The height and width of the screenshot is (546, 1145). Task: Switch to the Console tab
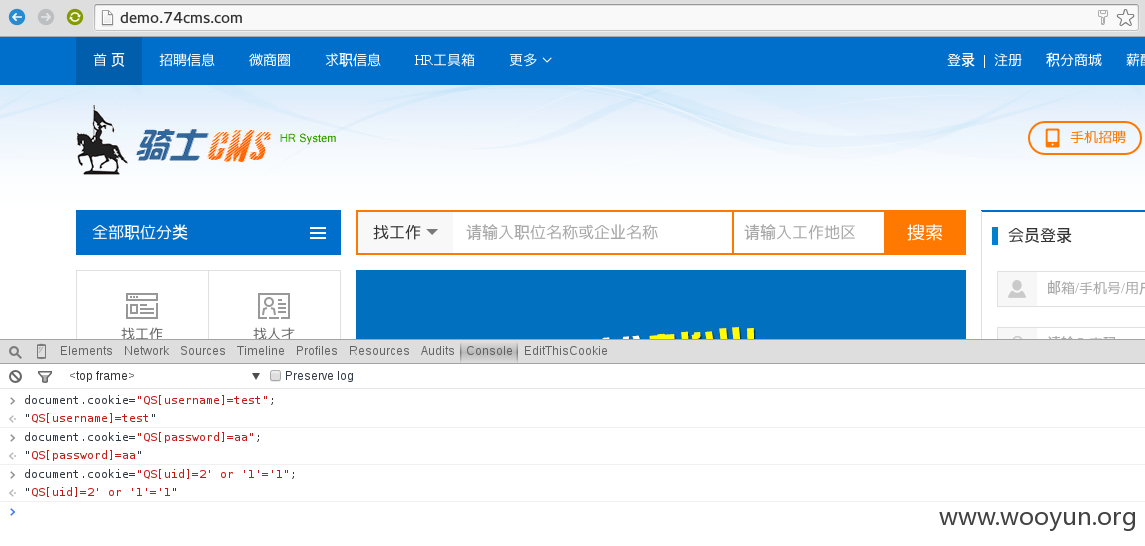point(489,351)
